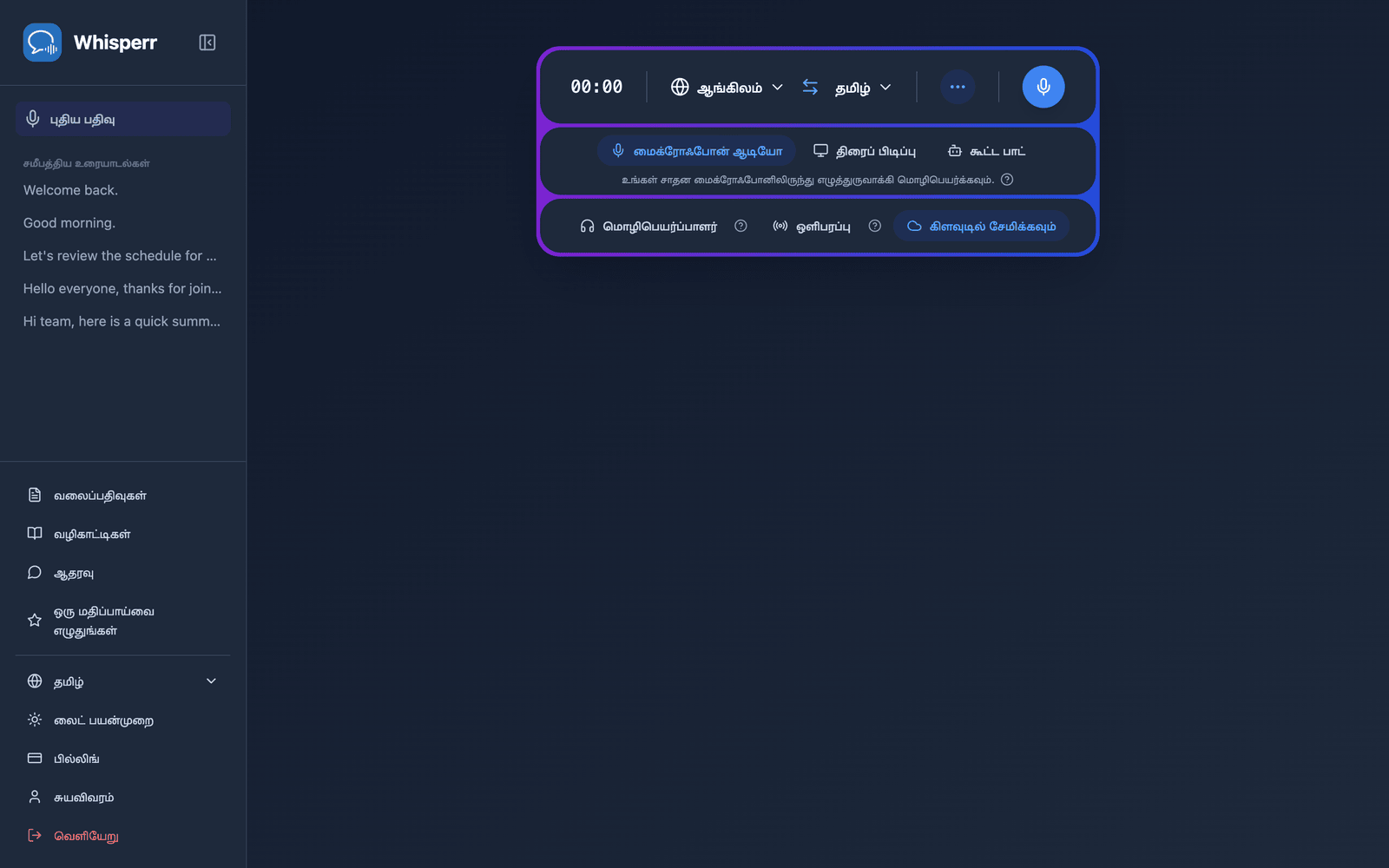Click help icon after microphone description text
The height and width of the screenshot is (868, 1389).
click(x=1007, y=180)
